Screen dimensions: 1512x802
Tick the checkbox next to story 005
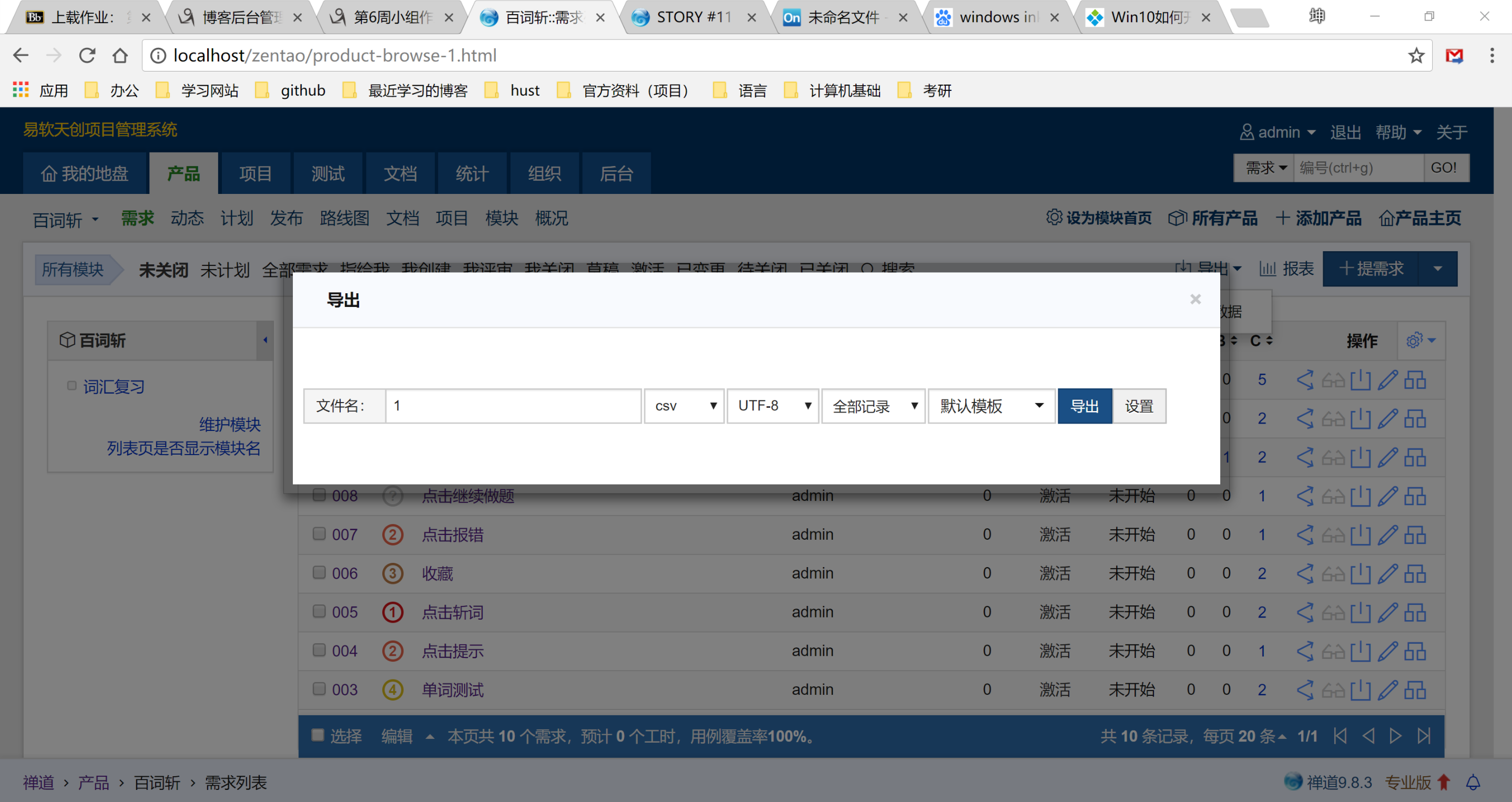[319, 611]
